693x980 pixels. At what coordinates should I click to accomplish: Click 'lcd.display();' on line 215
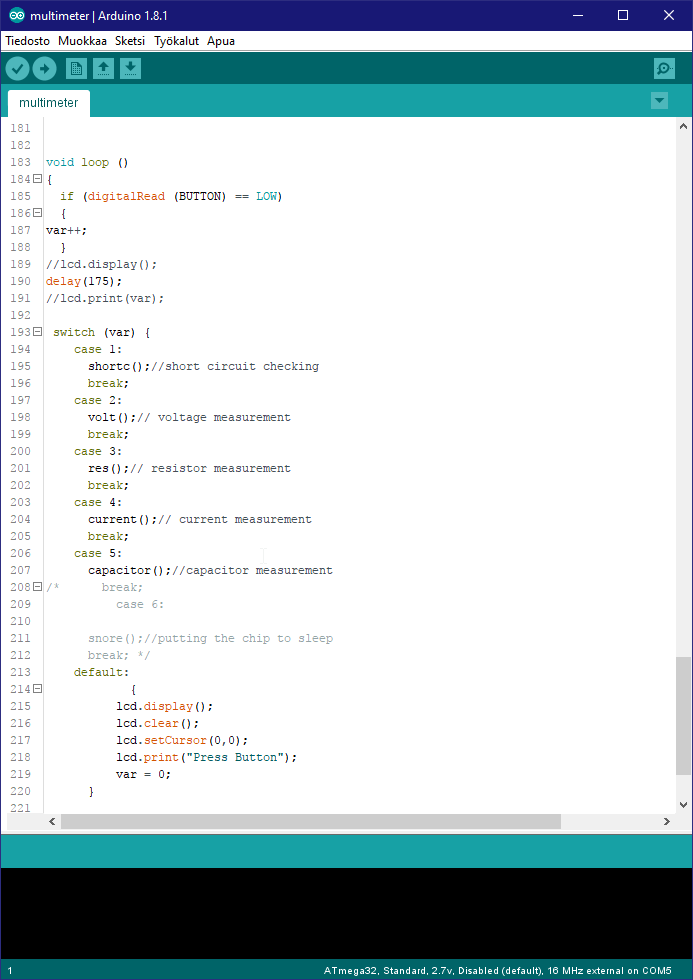164,706
